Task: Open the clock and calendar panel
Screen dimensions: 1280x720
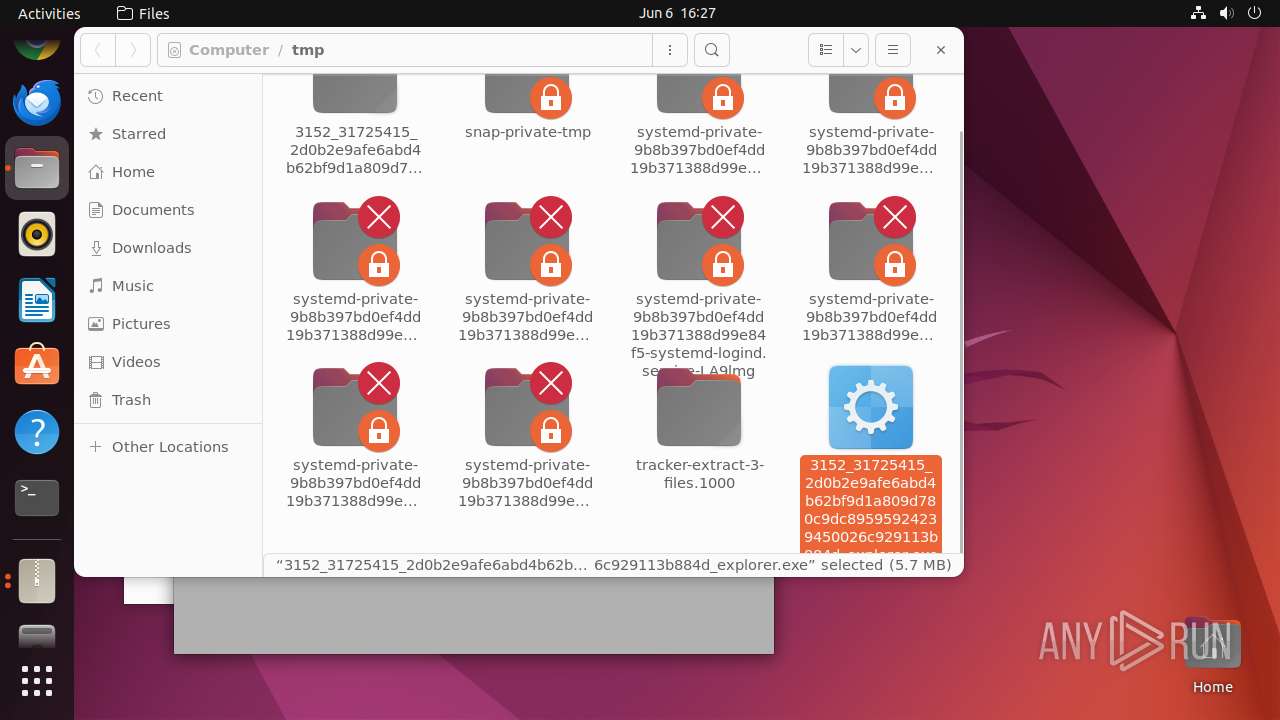Action: (x=677, y=13)
